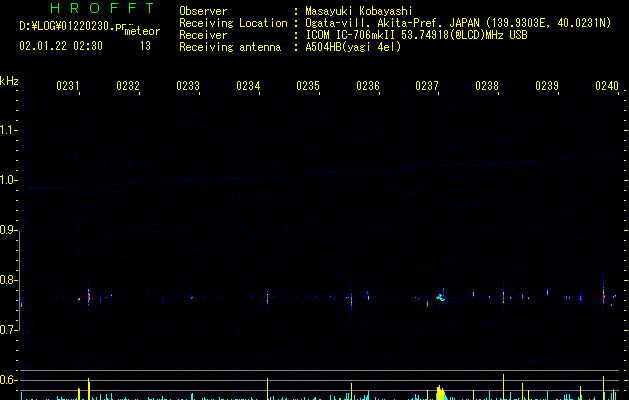Click observer name Masayuki Kobayashi

(359, 11)
